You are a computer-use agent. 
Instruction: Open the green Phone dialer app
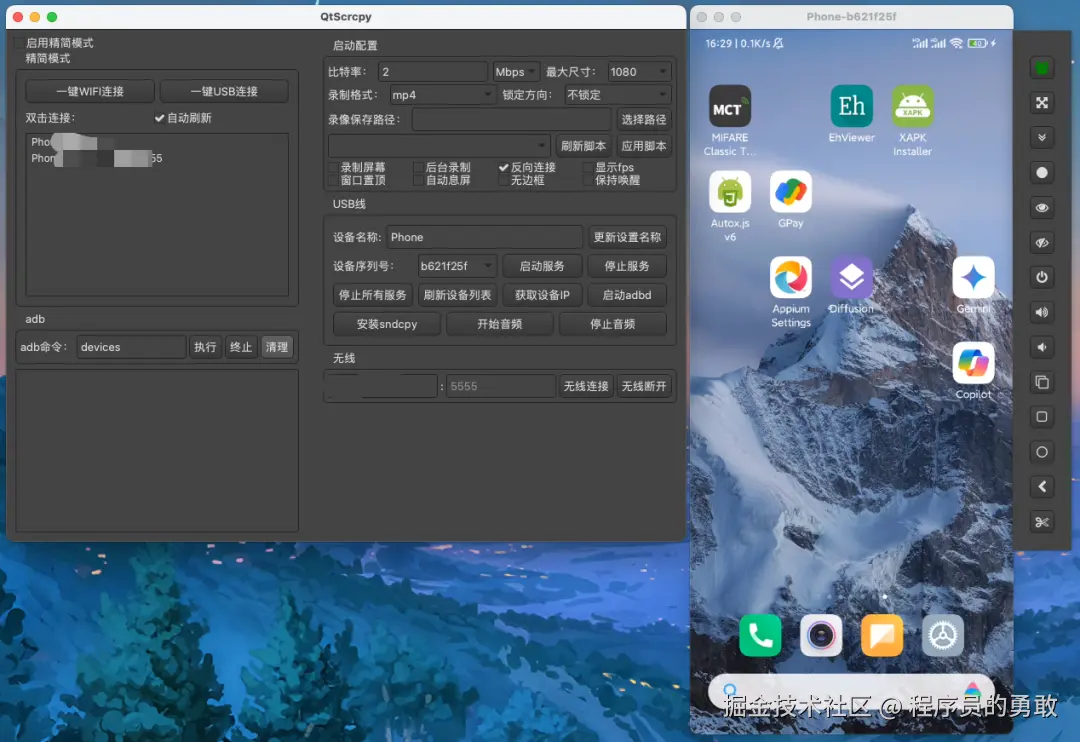760,635
